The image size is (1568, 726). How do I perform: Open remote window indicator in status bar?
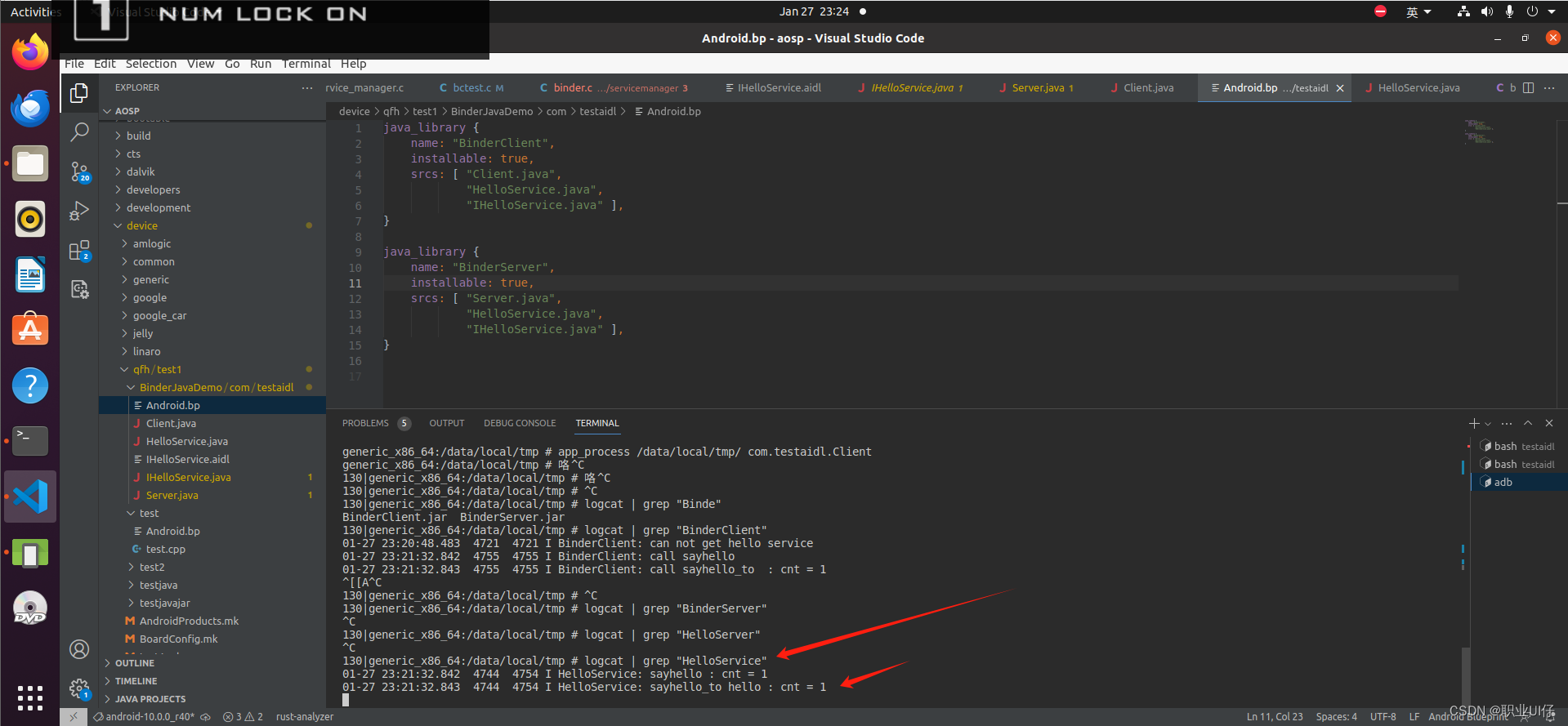pos(74,717)
